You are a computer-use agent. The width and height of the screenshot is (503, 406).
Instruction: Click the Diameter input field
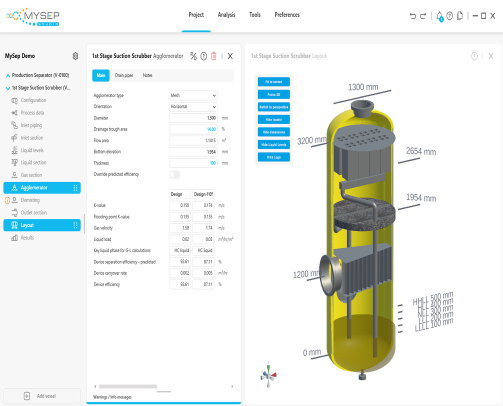point(193,118)
